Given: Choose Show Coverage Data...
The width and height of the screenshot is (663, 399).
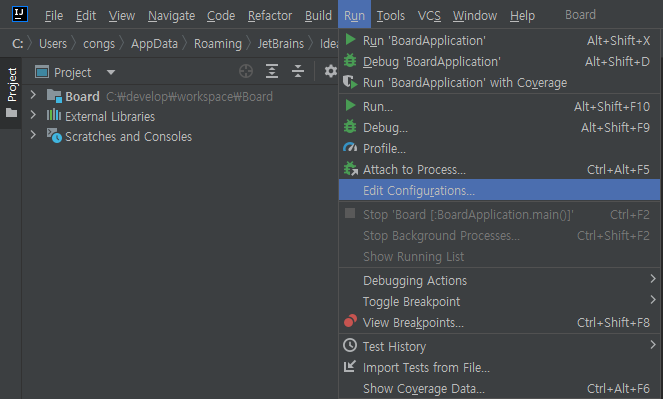Looking at the screenshot, I should pyautogui.click(x=499, y=389).
